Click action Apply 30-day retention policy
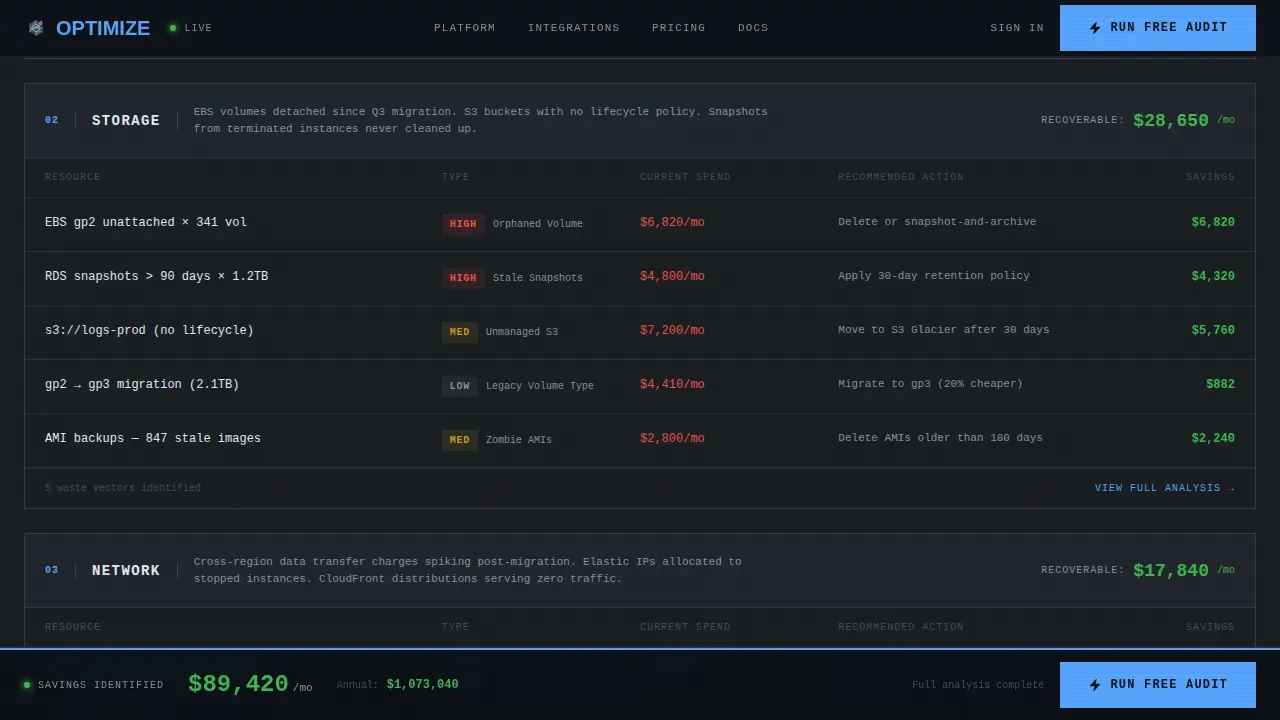This screenshot has height=720, width=1280. pyautogui.click(x=934, y=276)
